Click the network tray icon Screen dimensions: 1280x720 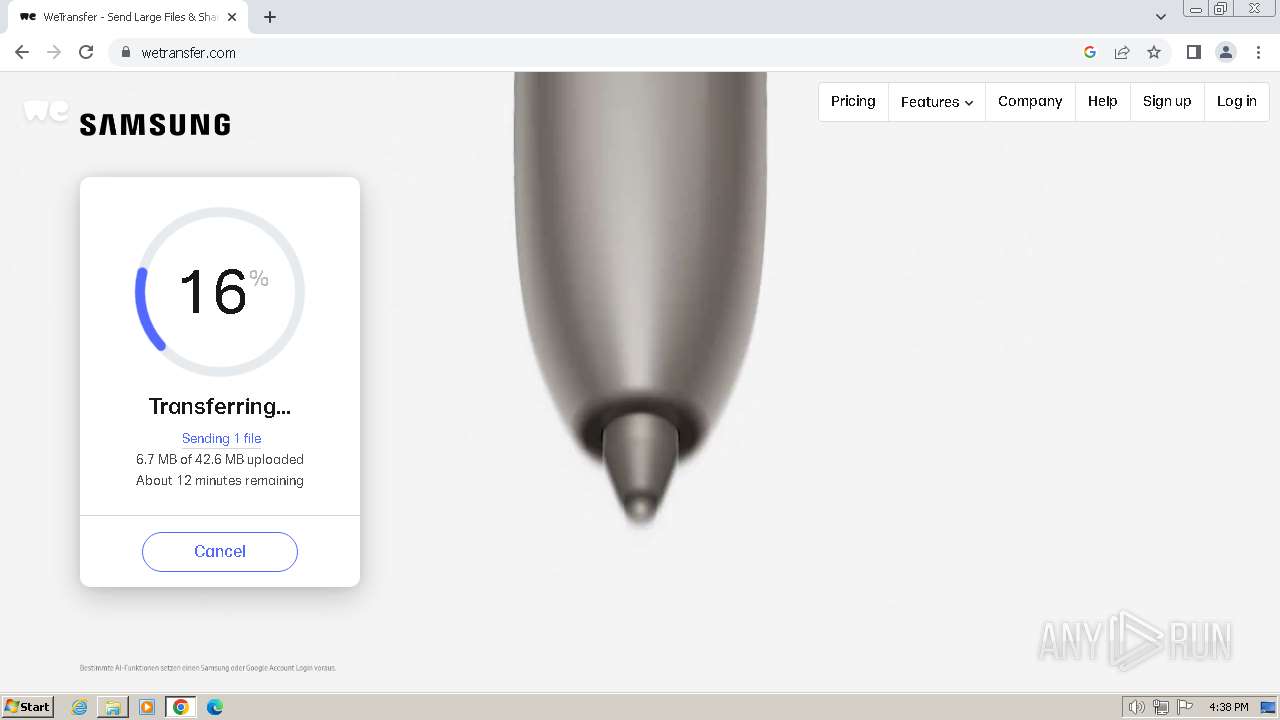1161,707
